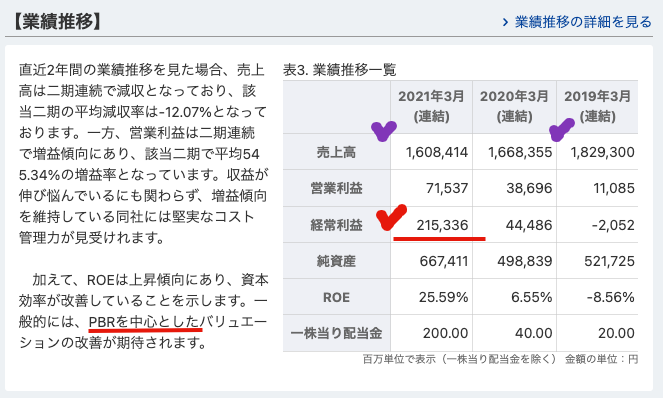
Task: Select net assets 498,839
Action: click(525, 261)
